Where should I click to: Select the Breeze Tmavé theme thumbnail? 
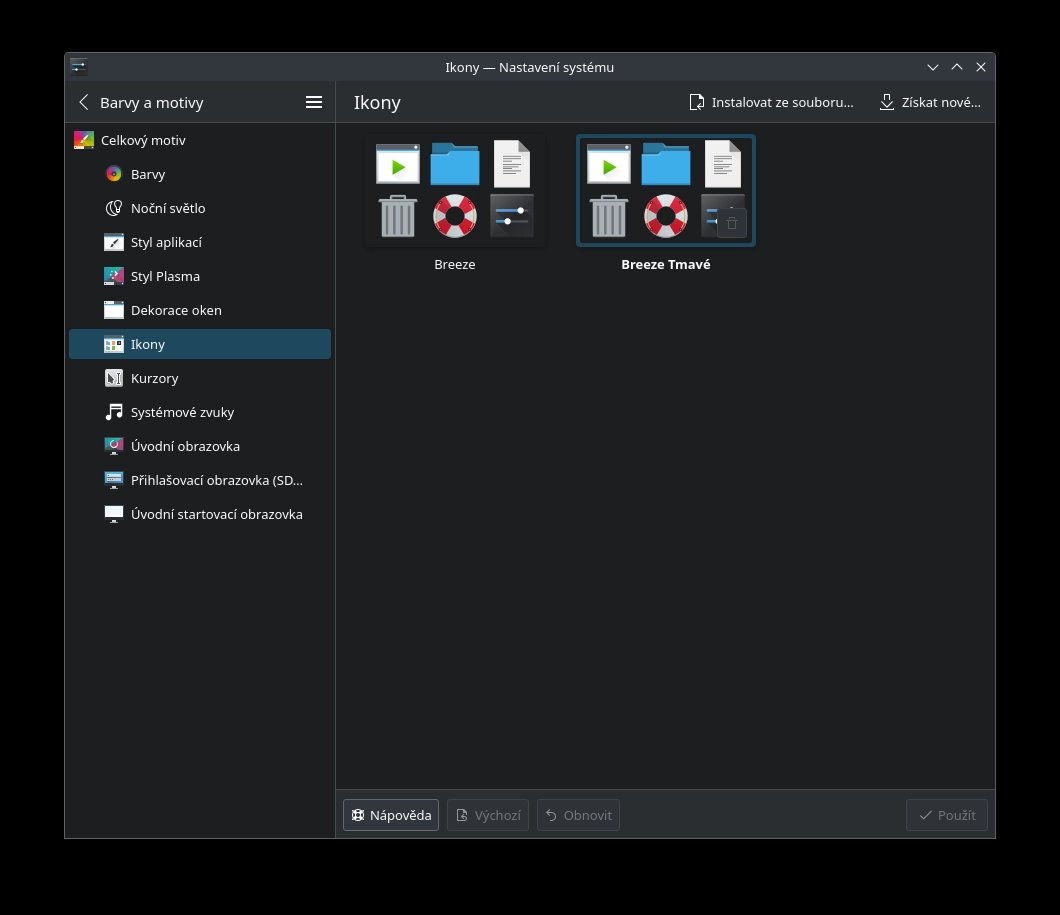[x=666, y=190]
